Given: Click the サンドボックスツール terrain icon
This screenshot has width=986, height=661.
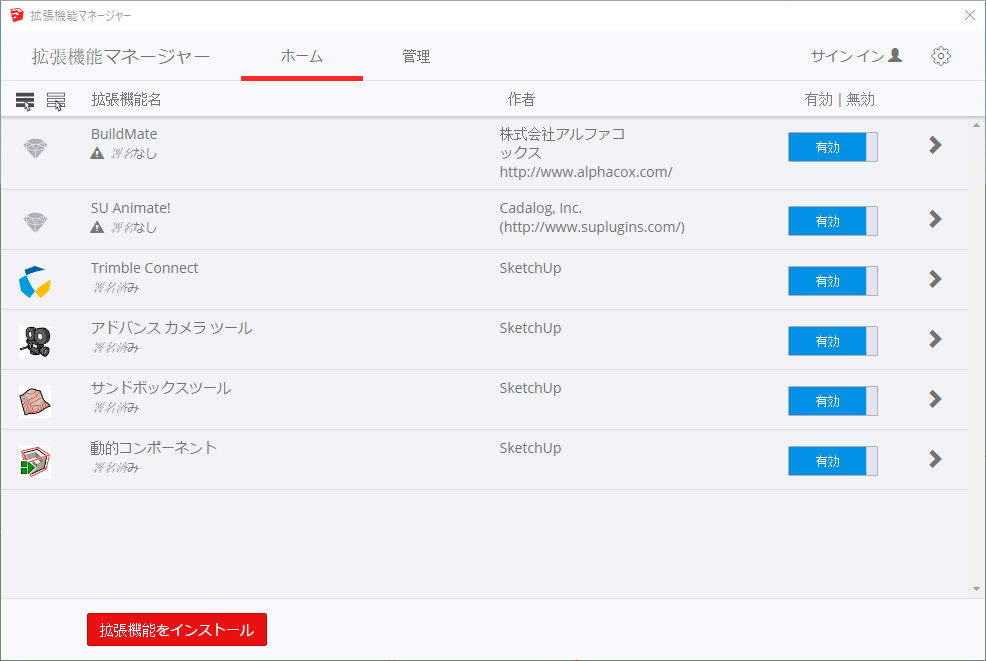Looking at the screenshot, I should pyautogui.click(x=35, y=402).
